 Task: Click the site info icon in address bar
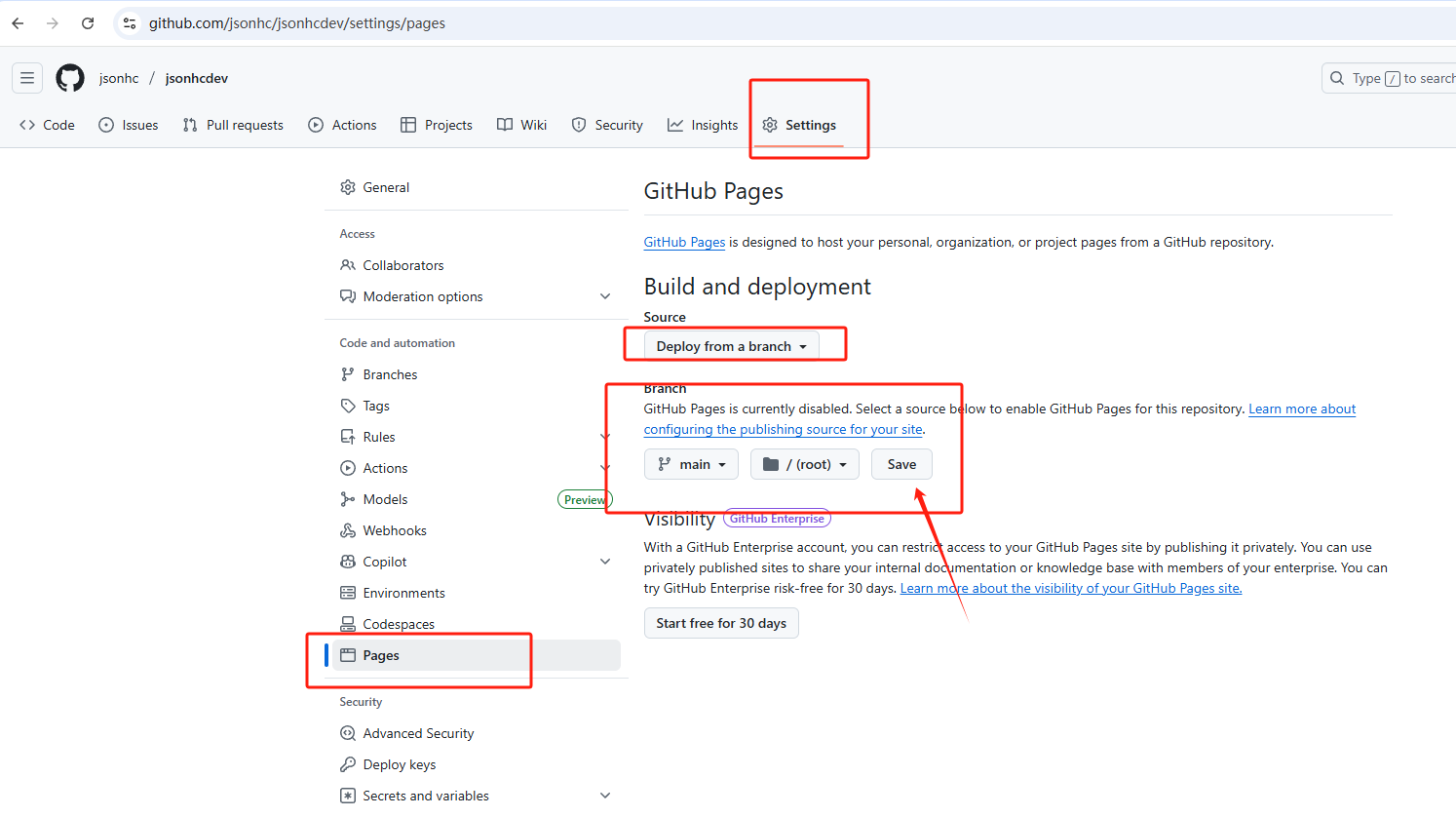point(130,23)
